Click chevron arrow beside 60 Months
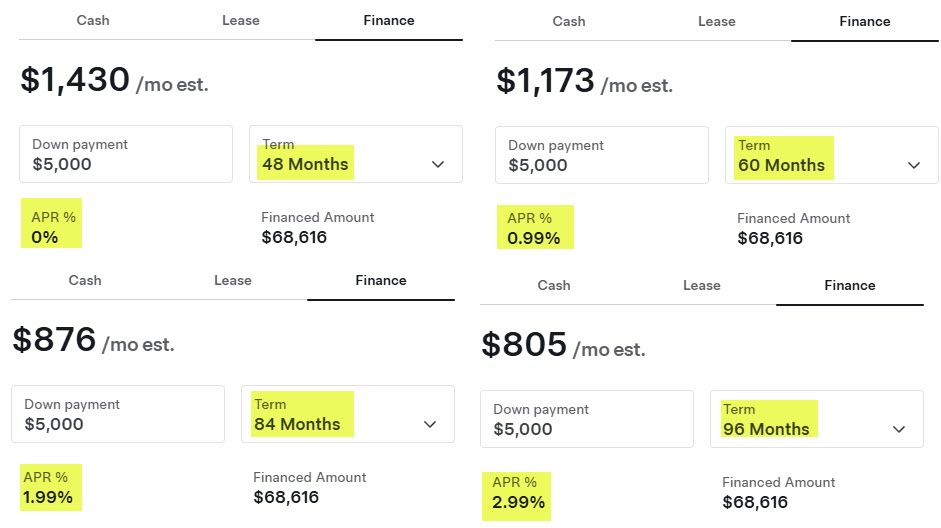 tap(914, 166)
